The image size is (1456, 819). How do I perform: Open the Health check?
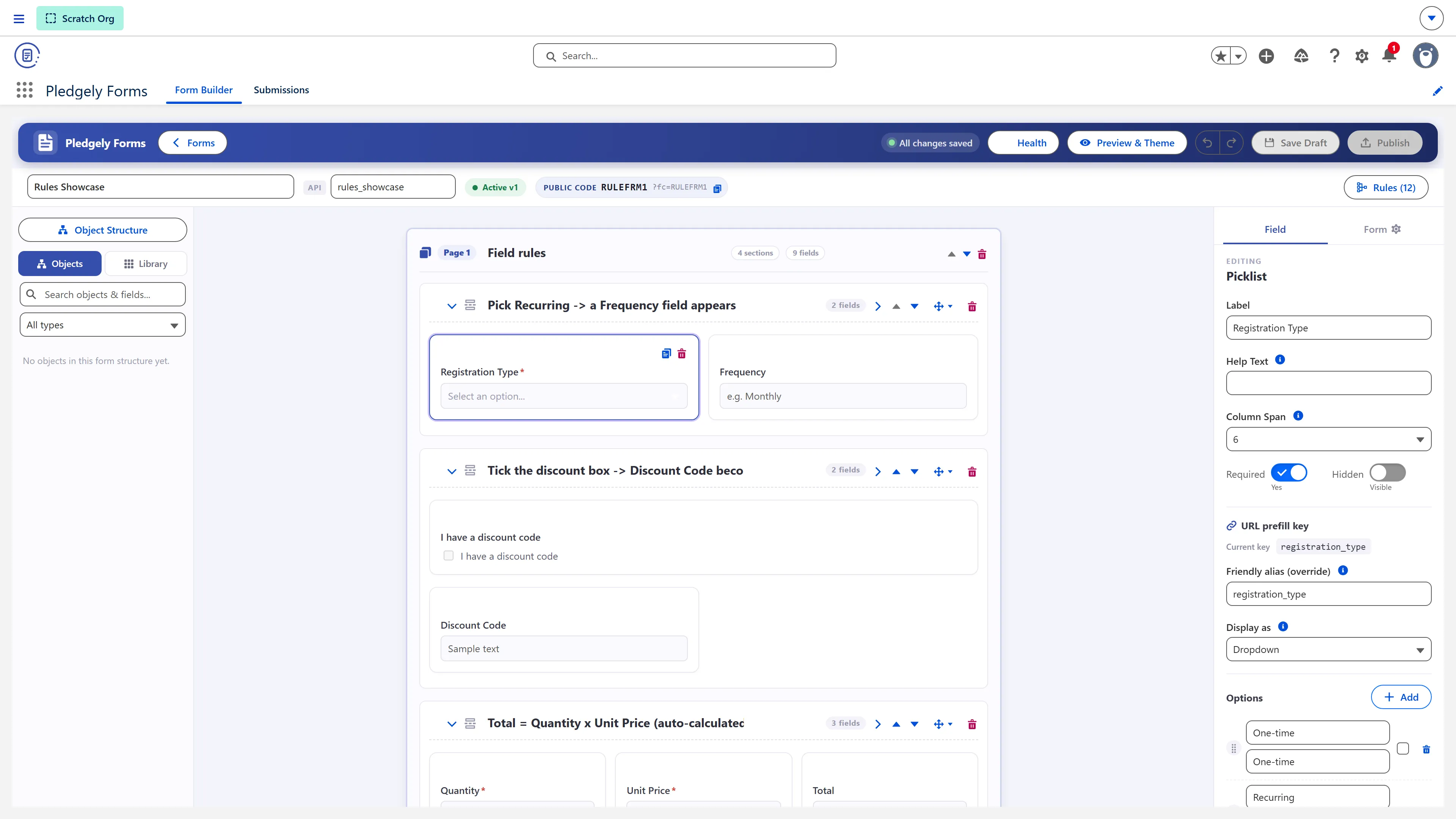coord(1023,143)
